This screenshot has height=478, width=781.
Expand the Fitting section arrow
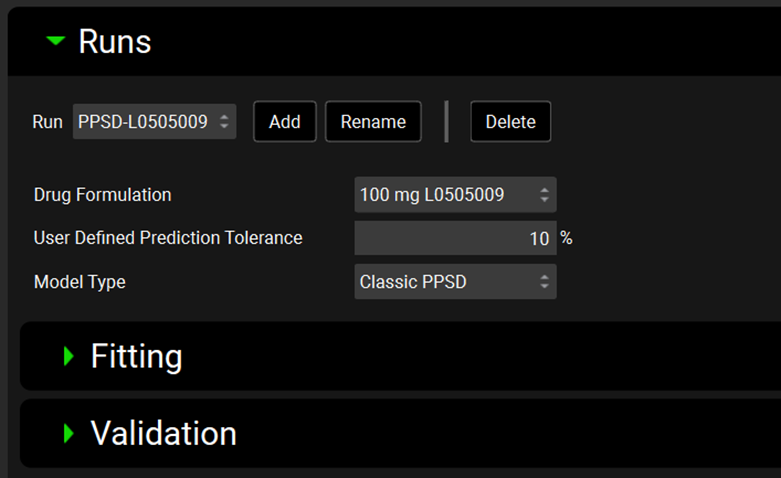point(69,356)
